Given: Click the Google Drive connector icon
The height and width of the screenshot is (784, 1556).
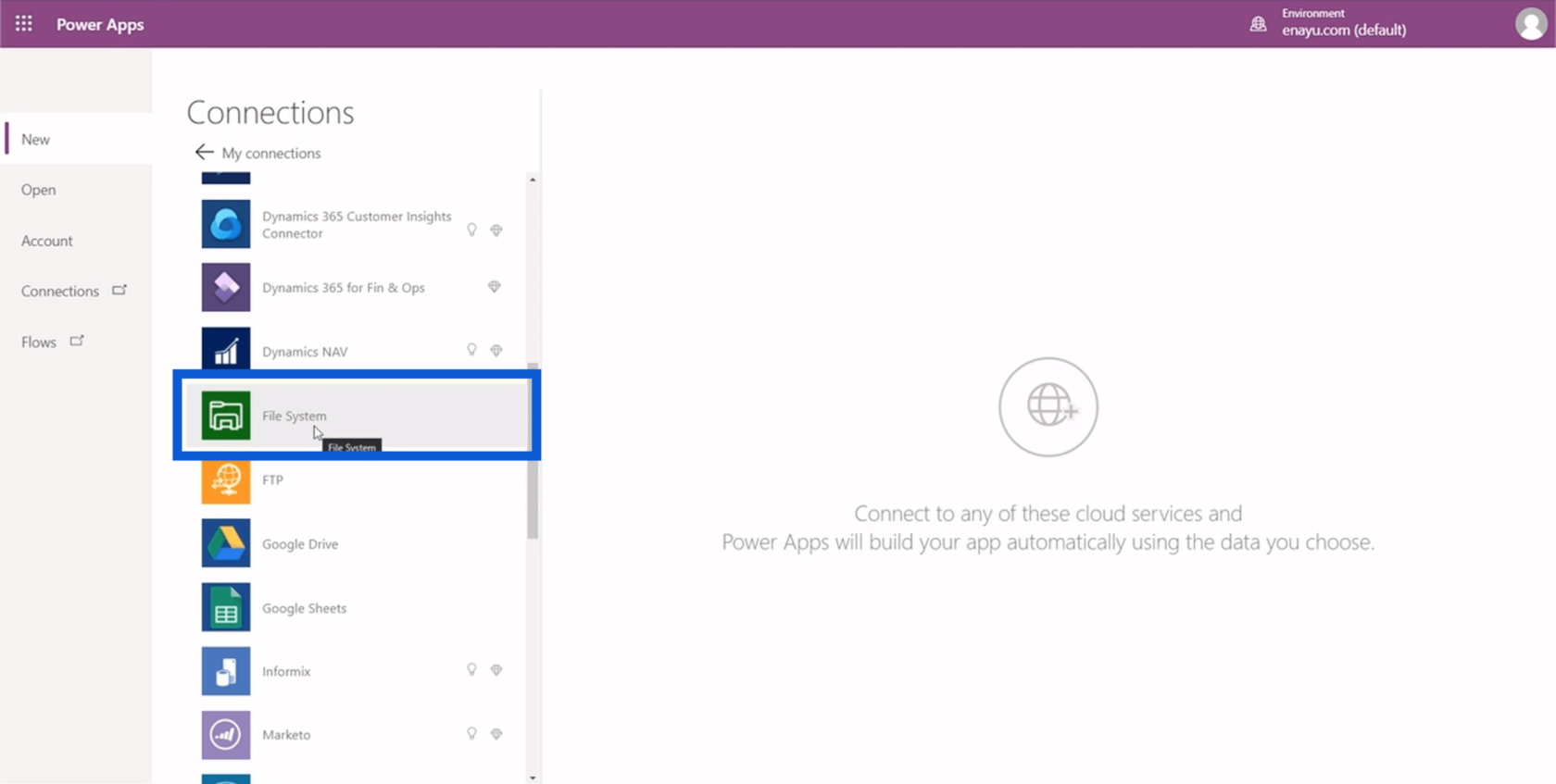Looking at the screenshot, I should [226, 543].
